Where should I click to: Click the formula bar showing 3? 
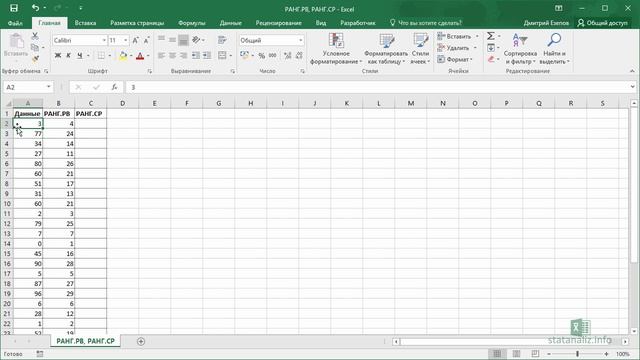coord(378,87)
